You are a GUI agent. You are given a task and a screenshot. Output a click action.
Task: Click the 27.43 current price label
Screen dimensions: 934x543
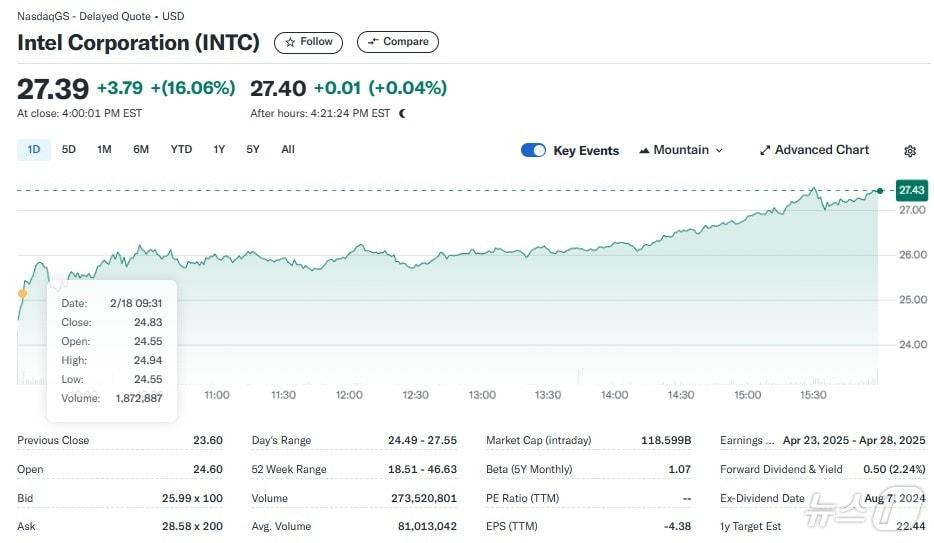pyautogui.click(x=911, y=190)
